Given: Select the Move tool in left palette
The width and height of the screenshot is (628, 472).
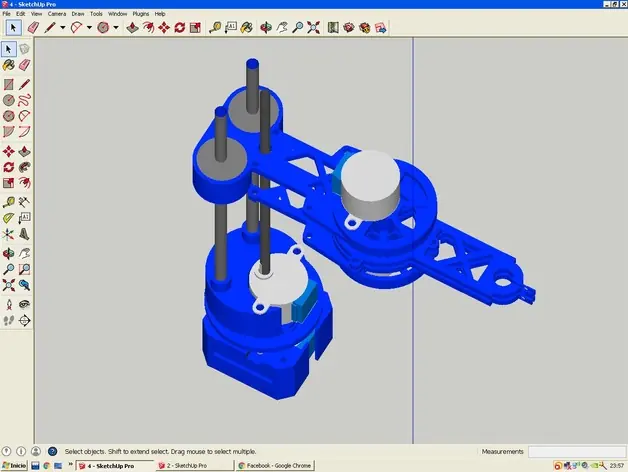Looking at the screenshot, I should click(x=8, y=151).
